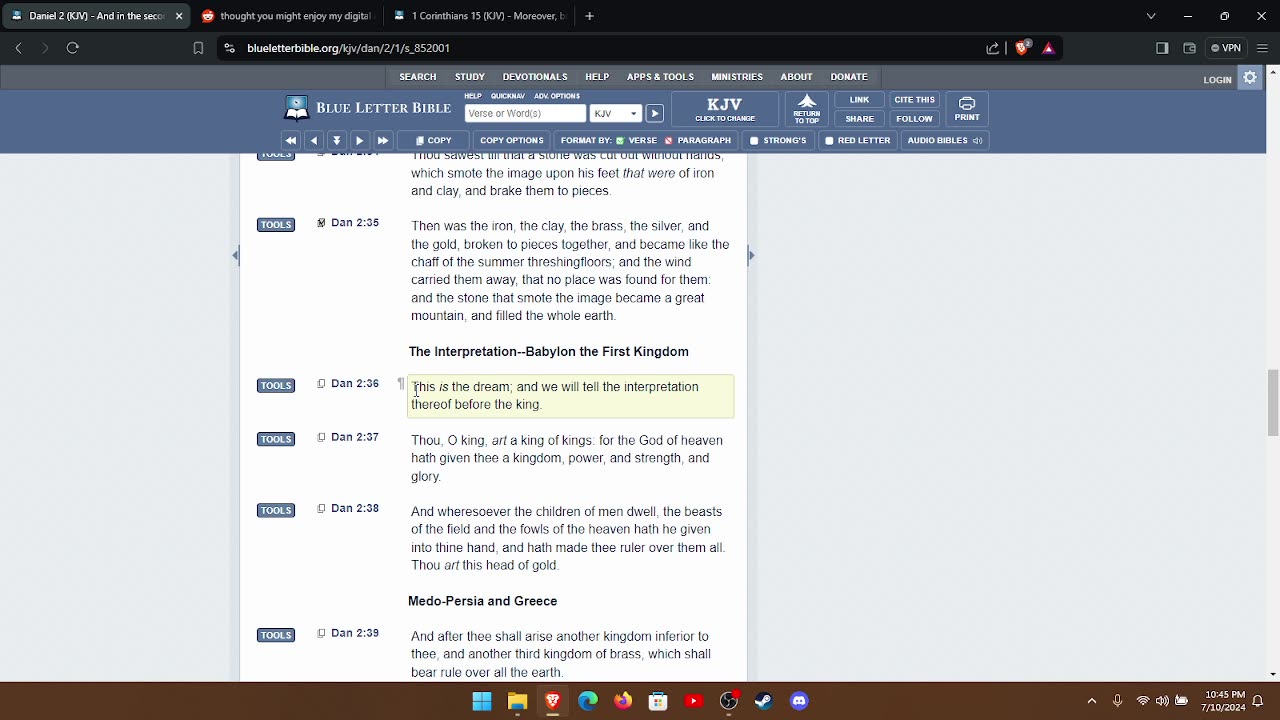
Task: Open Audio Bibles player
Action: pyautogui.click(x=945, y=141)
